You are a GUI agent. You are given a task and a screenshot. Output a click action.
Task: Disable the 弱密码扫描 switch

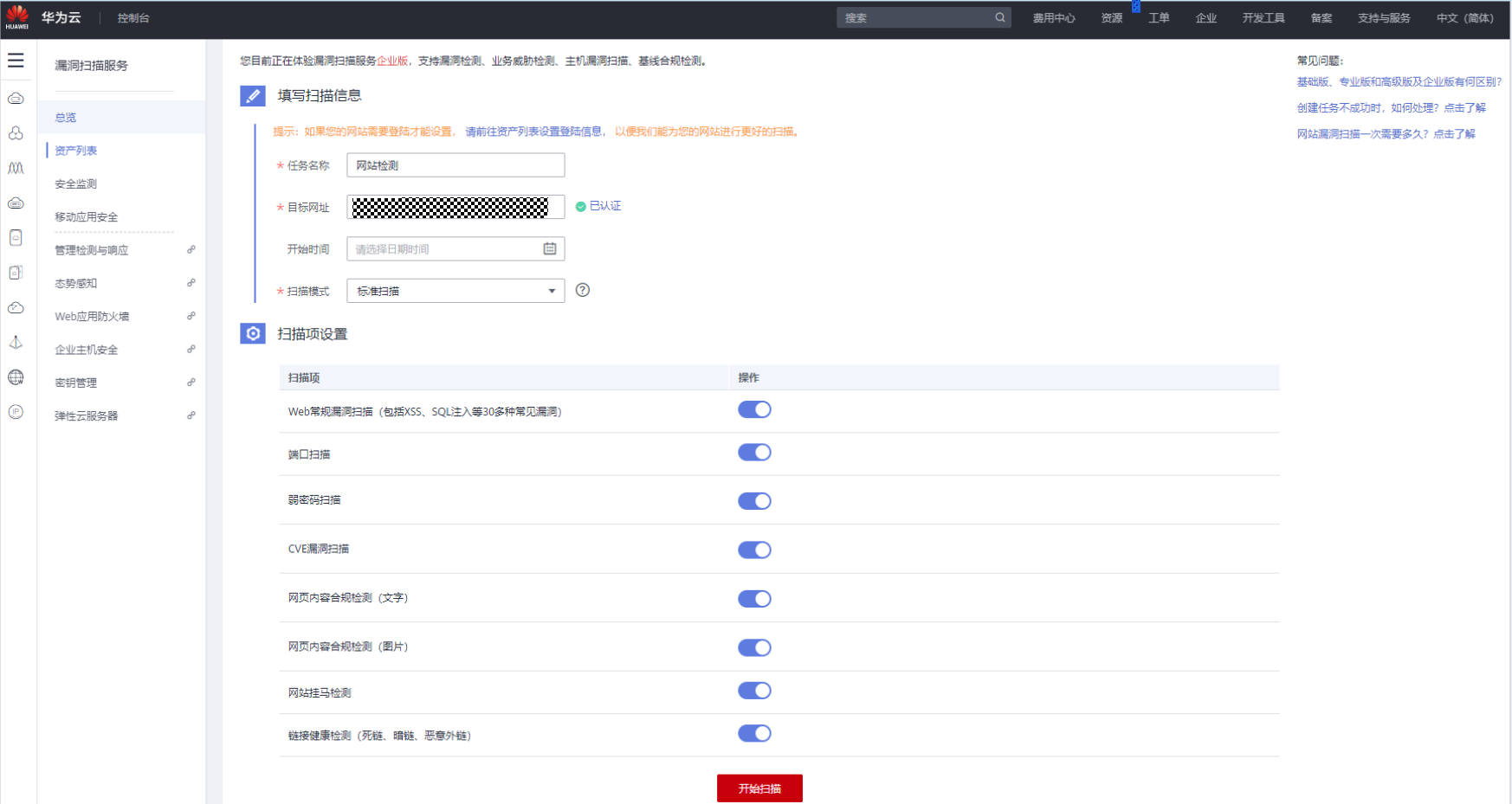pyautogui.click(x=754, y=501)
